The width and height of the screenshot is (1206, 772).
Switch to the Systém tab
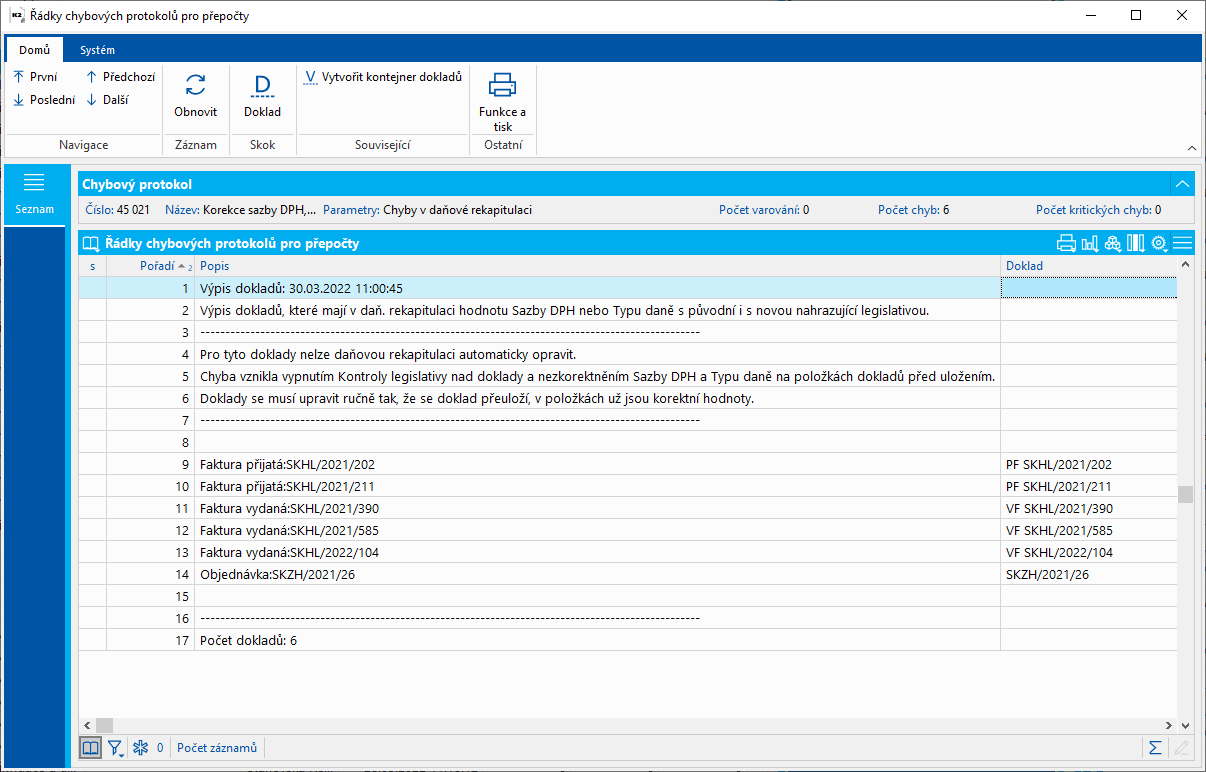[x=97, y=50]
